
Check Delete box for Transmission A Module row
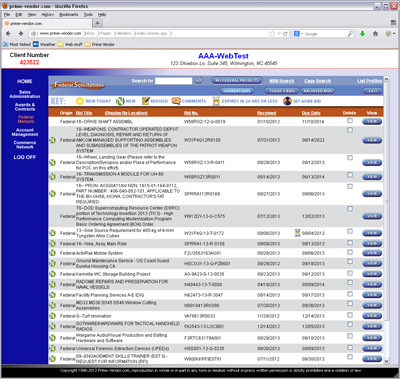(350, 175)
